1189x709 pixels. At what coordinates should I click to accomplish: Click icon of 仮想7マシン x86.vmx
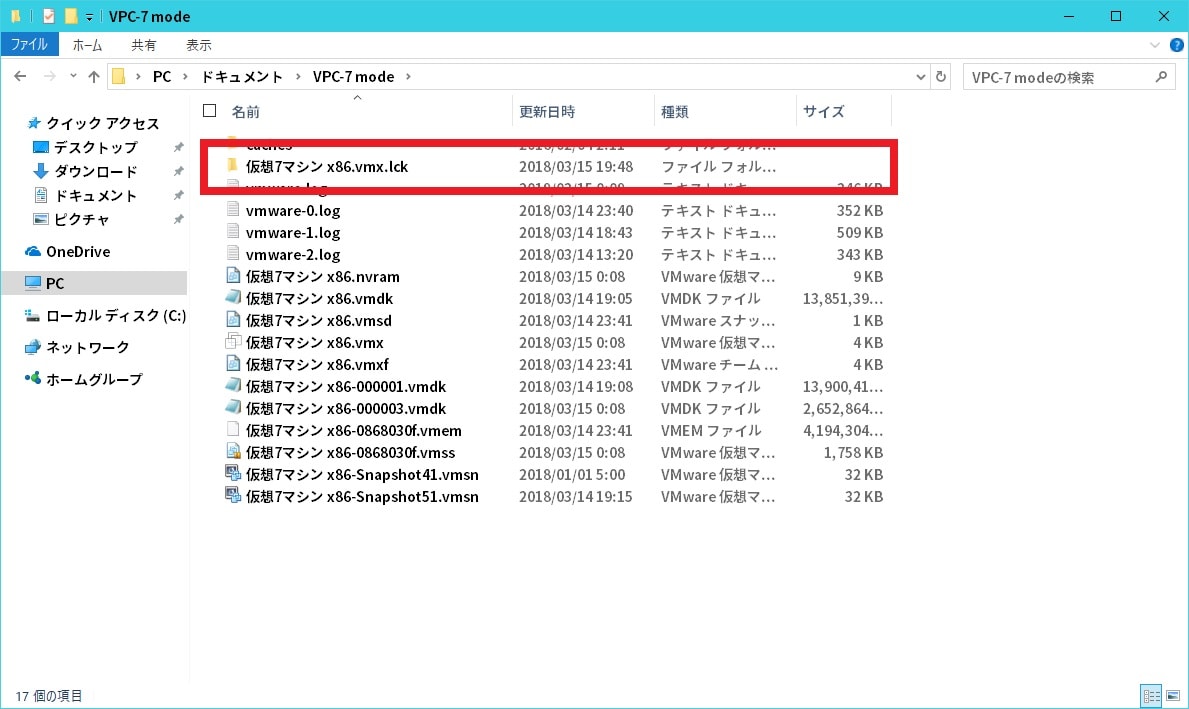coord(234,342)
